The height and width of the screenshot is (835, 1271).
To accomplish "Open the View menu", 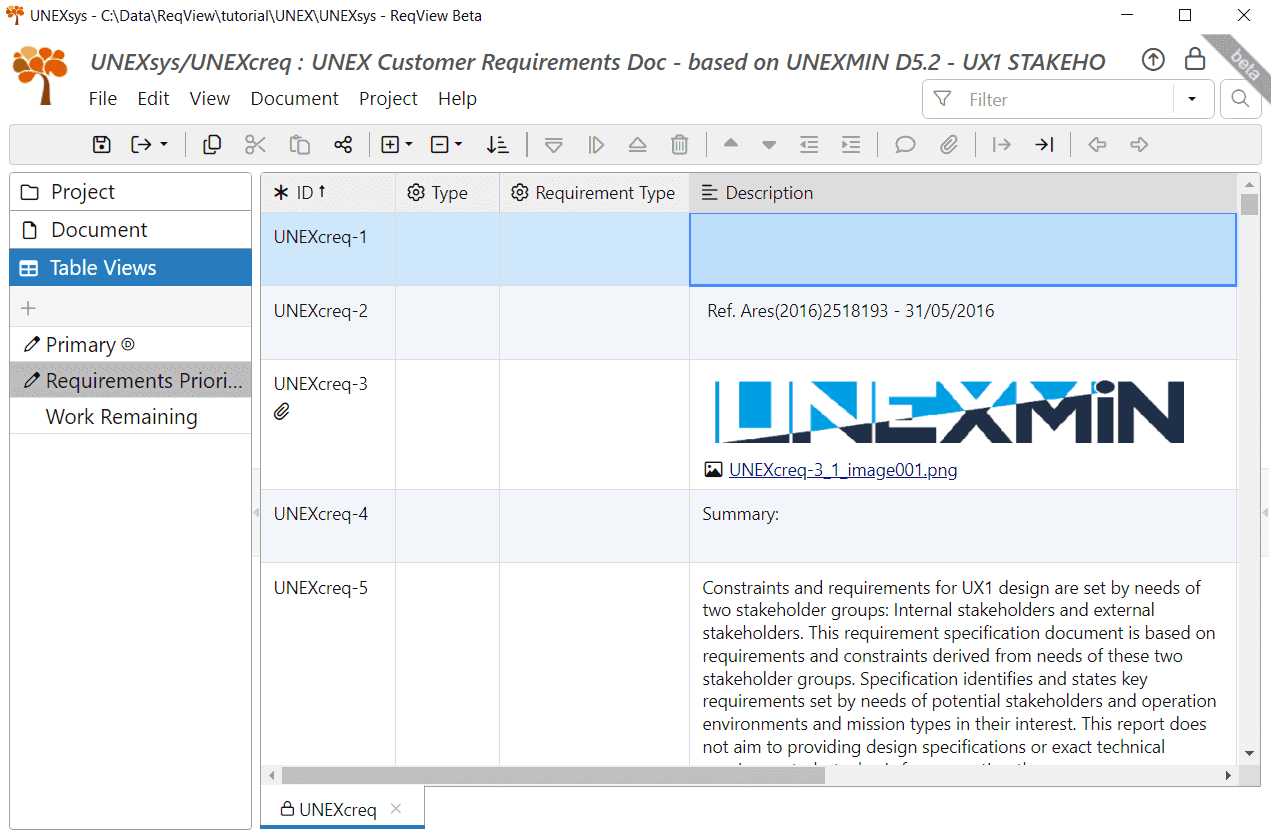I will tap(210, 99).
